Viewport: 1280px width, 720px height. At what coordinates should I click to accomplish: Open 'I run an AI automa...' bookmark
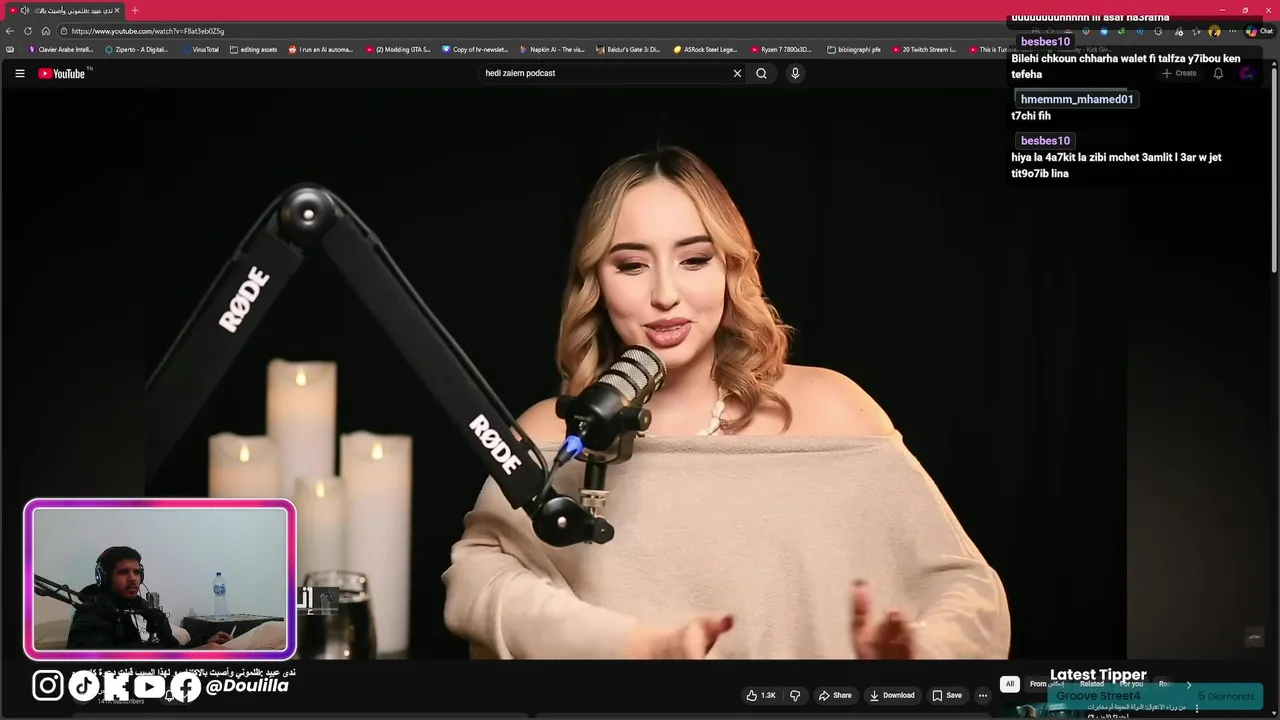(321, 49)
